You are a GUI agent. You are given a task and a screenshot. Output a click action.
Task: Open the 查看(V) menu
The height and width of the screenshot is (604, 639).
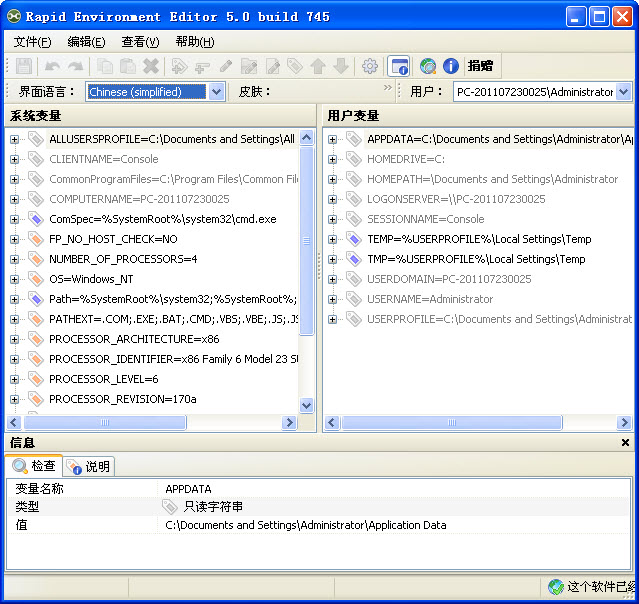(140, 42)
